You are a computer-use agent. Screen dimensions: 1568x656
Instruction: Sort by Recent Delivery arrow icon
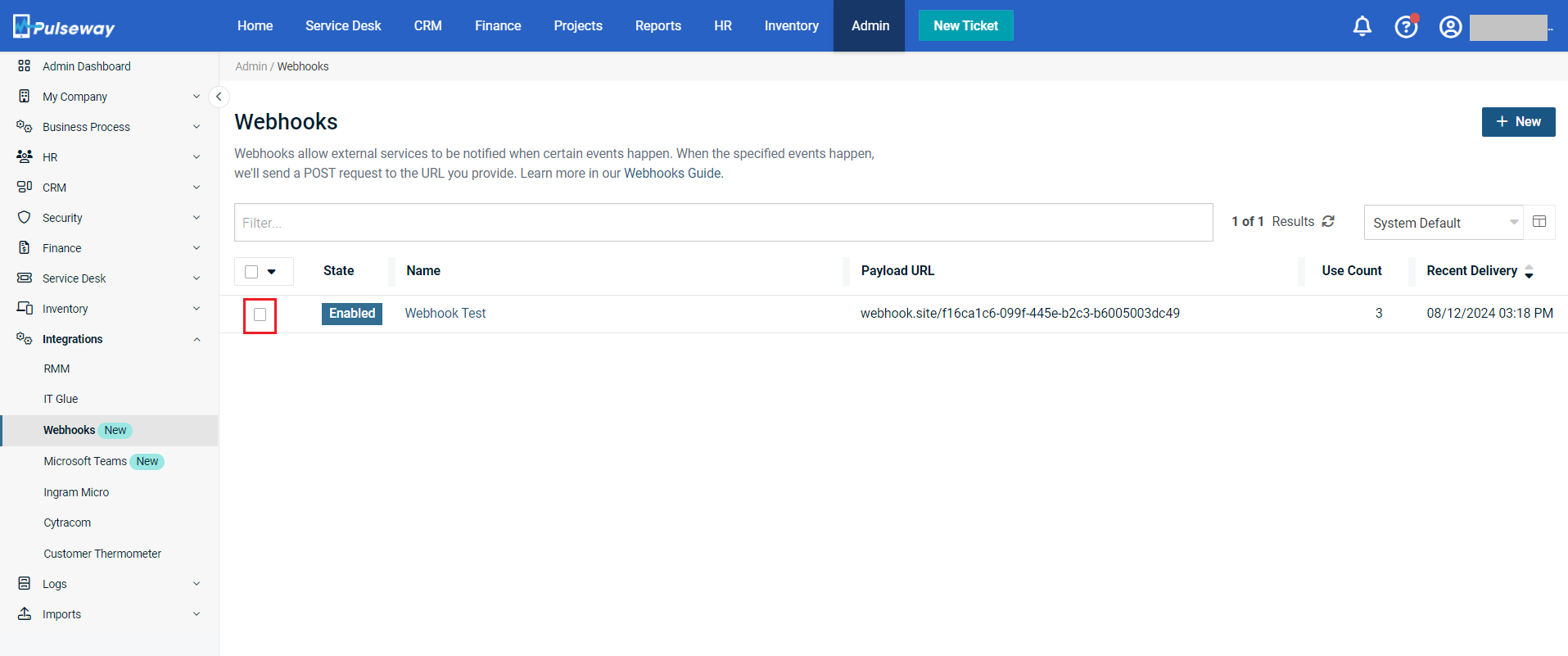(x=1529, y=272)
